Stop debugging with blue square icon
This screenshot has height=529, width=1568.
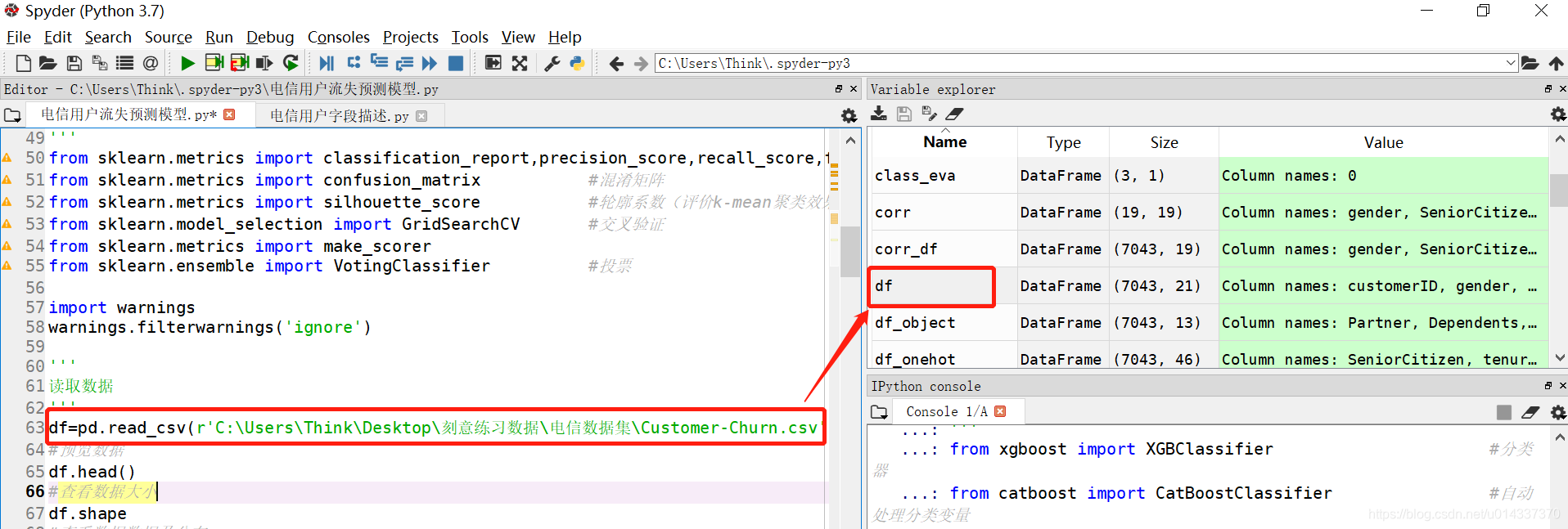(x=456, y=63)
